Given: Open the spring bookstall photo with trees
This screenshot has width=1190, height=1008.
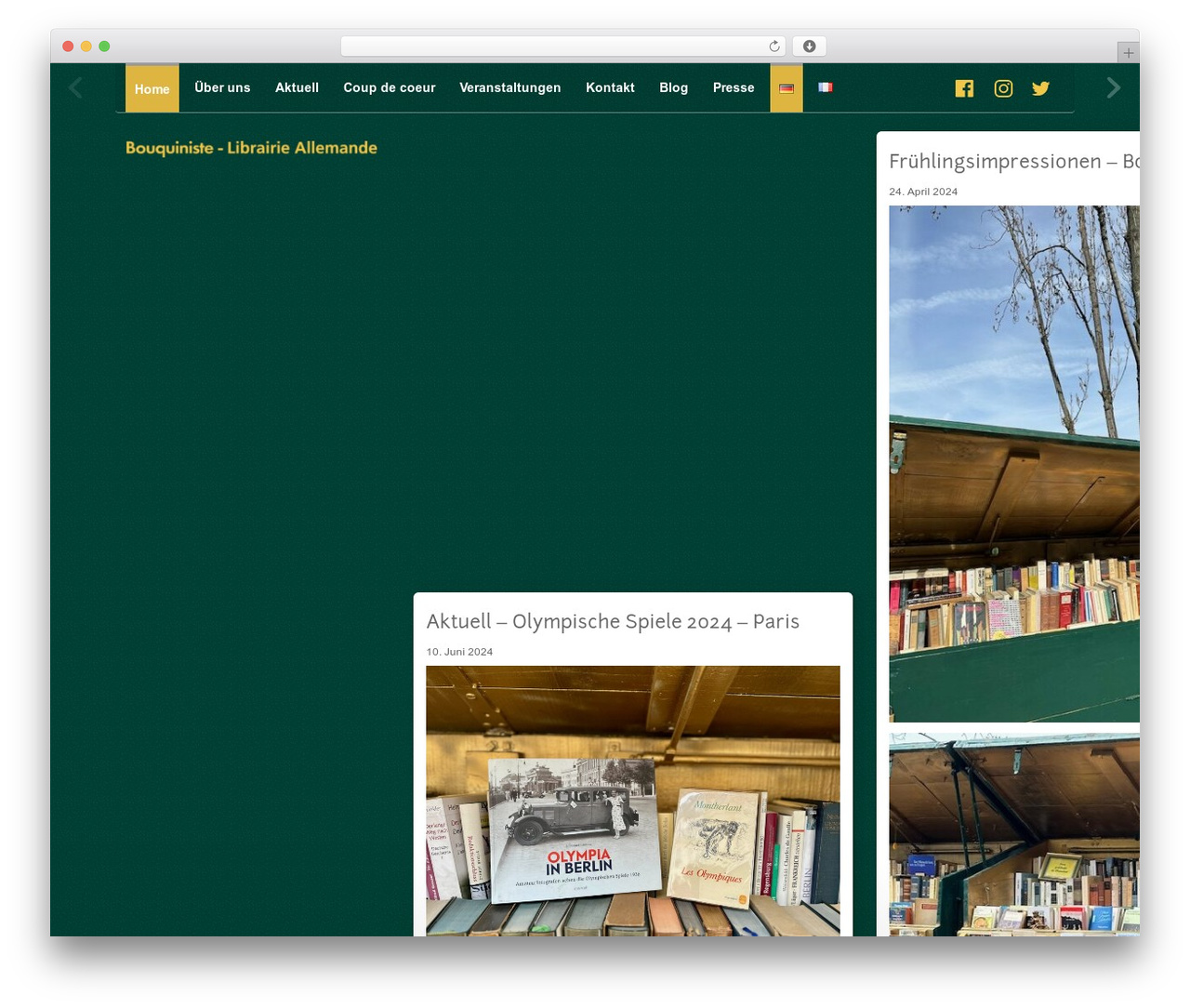Looking at the screenshot, I should 1014,464.
